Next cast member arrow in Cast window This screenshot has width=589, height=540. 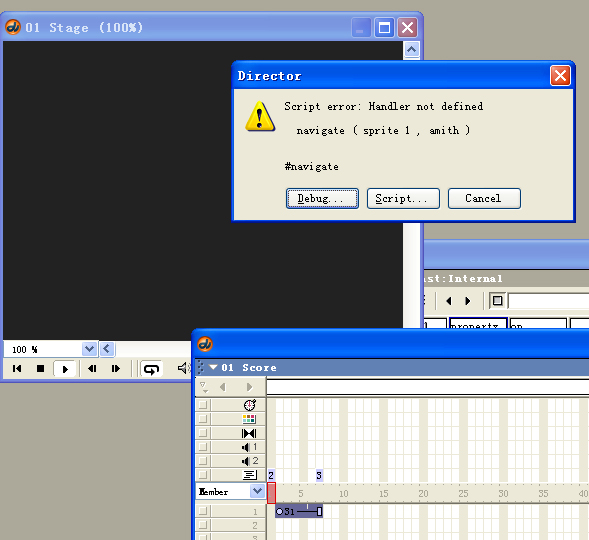468,301
